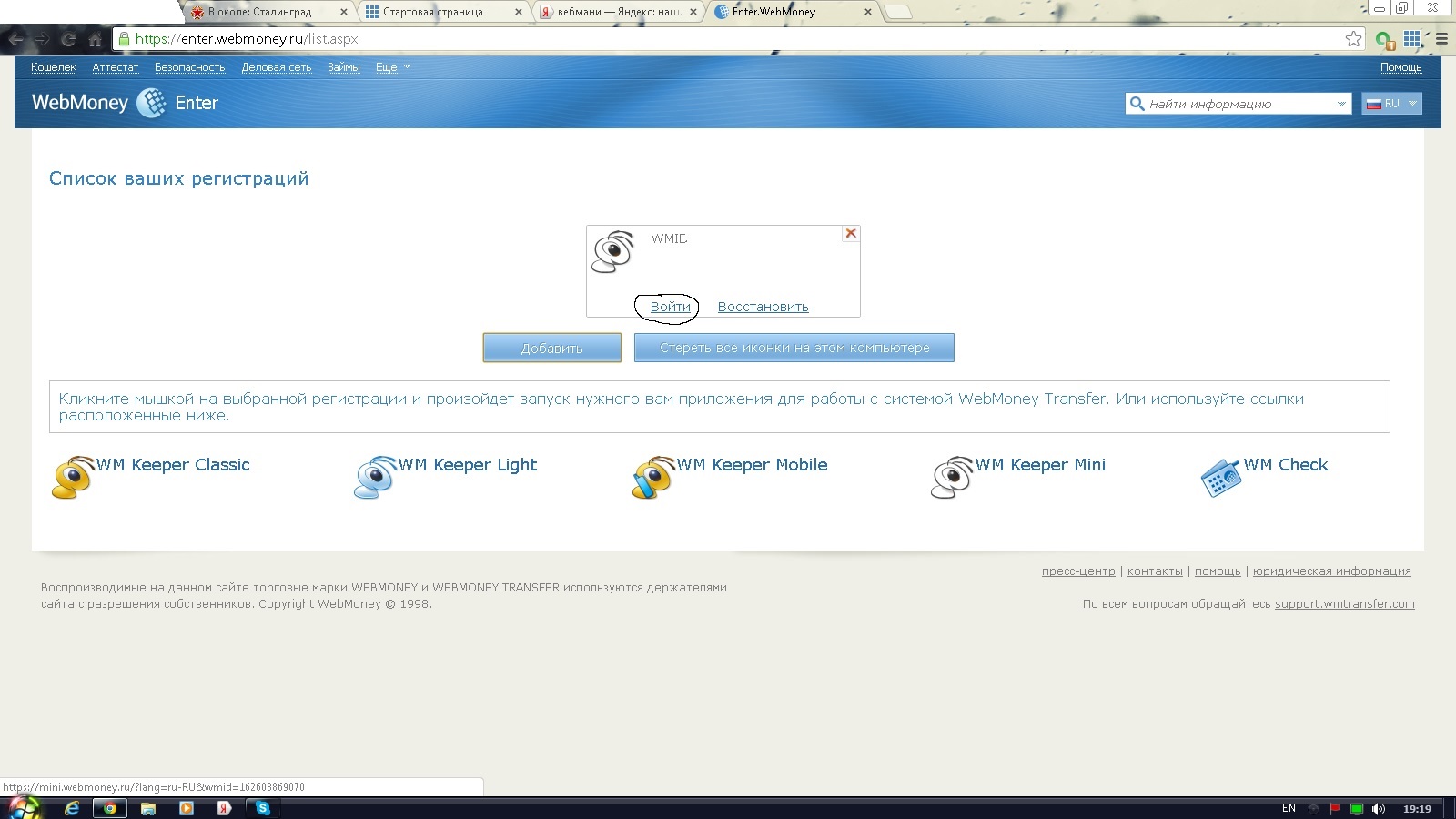1456x819 pixels.
Task: Click the Восстановить link
Action: point(763,307)
